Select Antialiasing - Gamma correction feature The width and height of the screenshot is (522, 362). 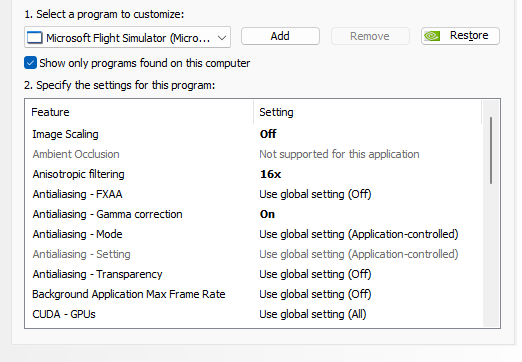click(x=107, y=214)
